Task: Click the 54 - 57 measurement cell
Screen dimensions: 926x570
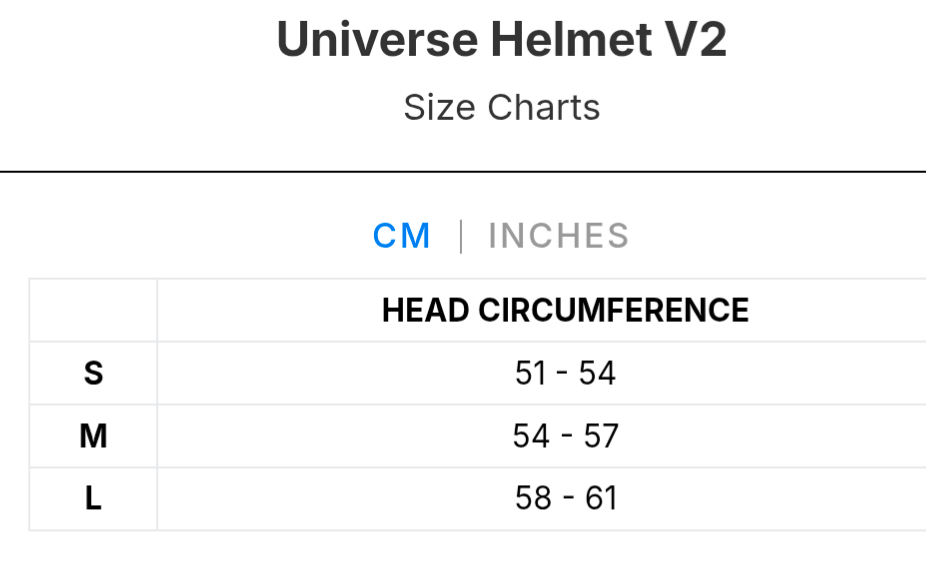Action: (565, 436)
